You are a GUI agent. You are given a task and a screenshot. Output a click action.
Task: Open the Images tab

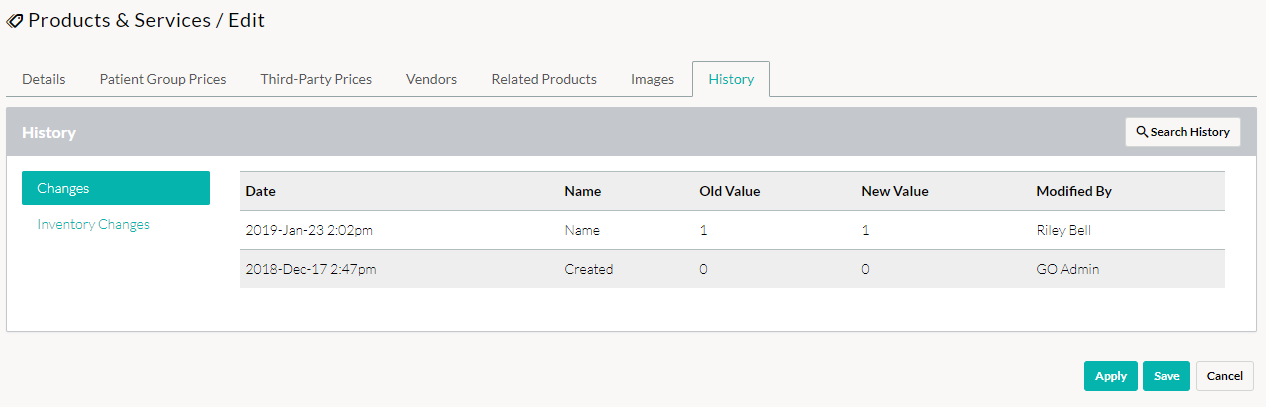click(652, 79)
